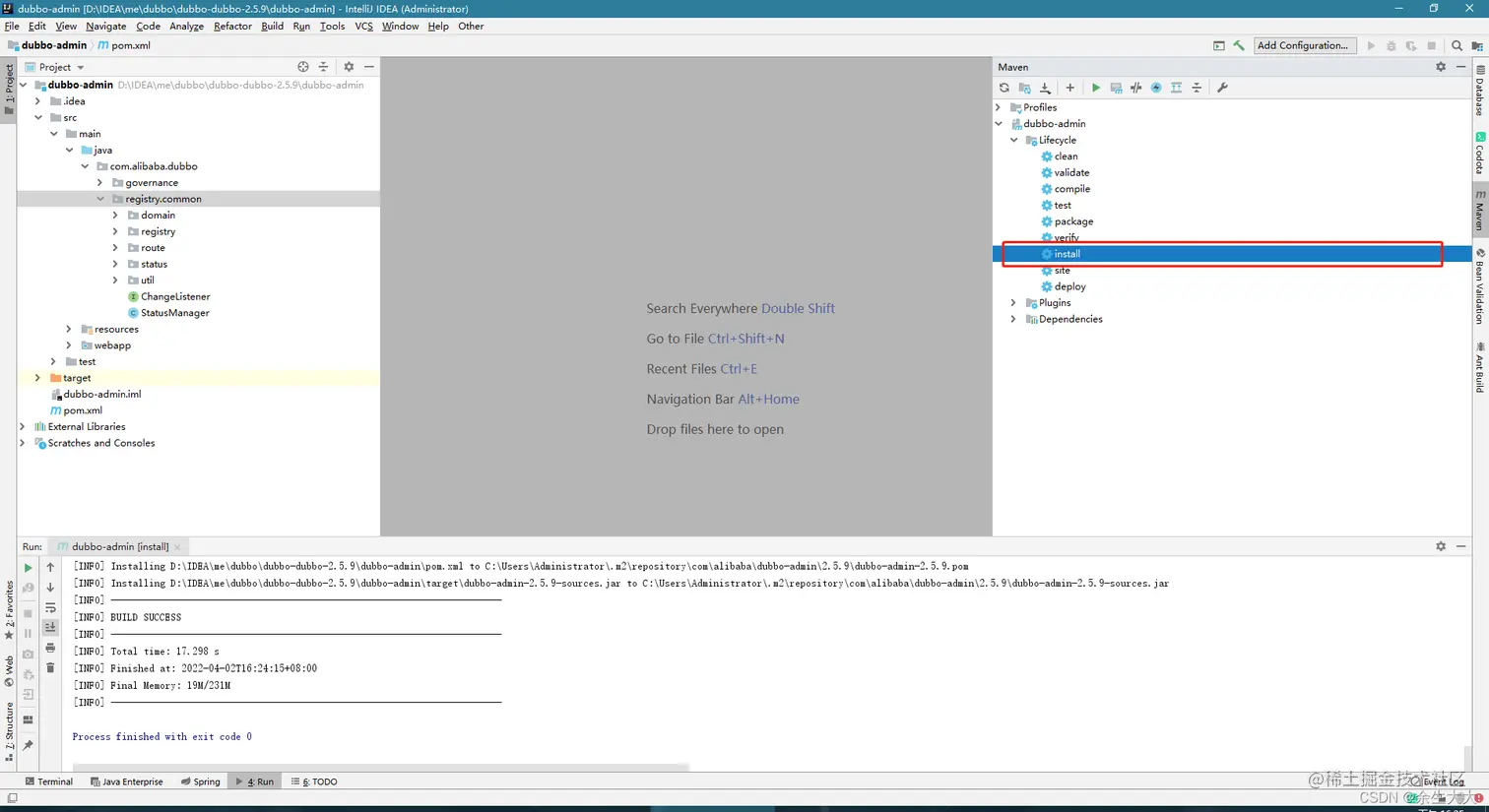Click Generate Sources and Update Folders icon
The width and height of the screenshot is (1489, 812).
click(1025, 88)
